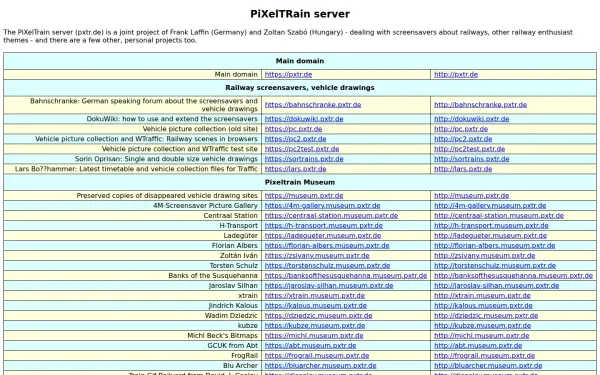This screenshot has height=375, width=600.
Task: Open http://michl.museum.pxtr.de link
Action: (x=481, y=336)
